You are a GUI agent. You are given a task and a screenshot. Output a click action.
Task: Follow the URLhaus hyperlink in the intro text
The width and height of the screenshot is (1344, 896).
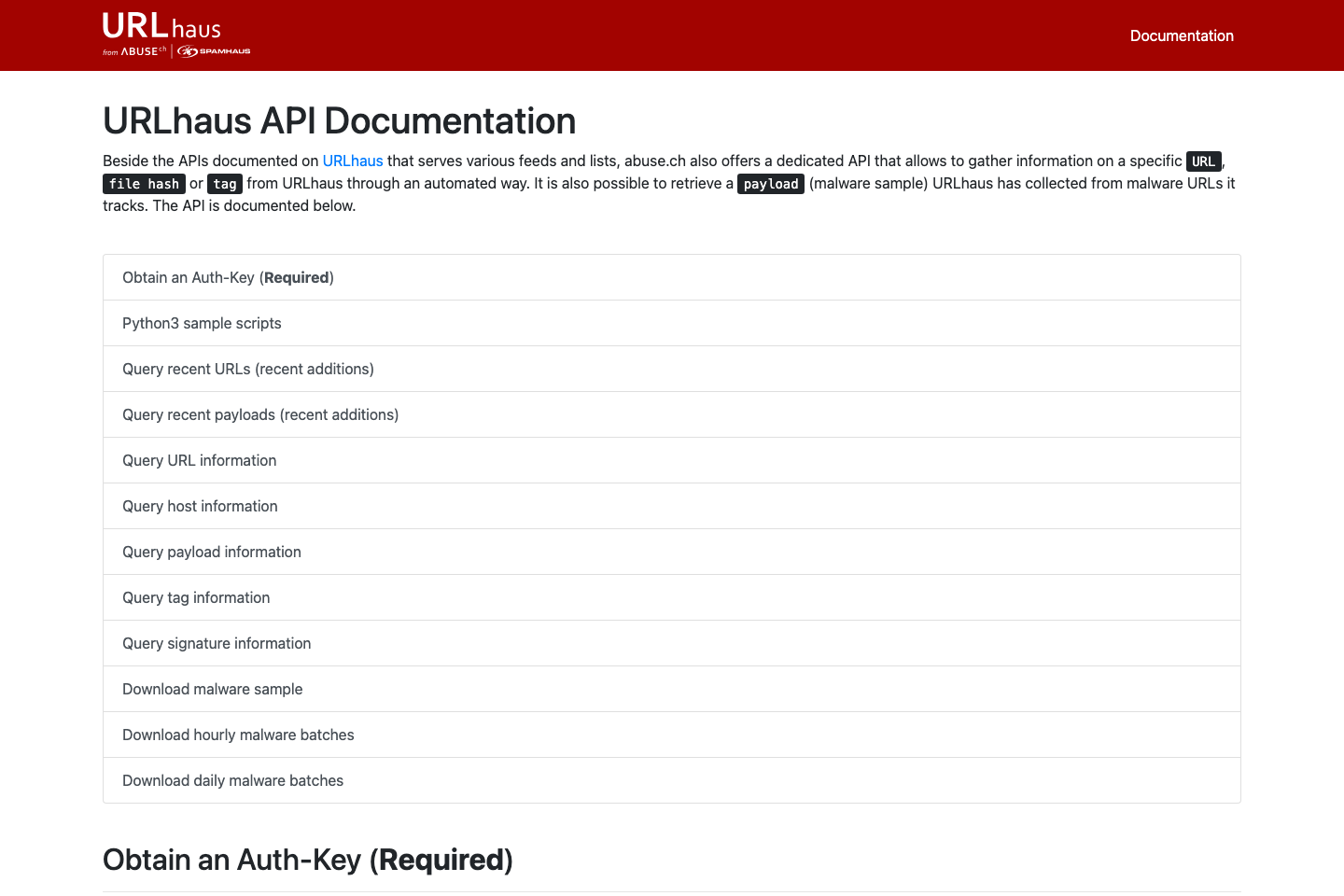pos(352,161)
